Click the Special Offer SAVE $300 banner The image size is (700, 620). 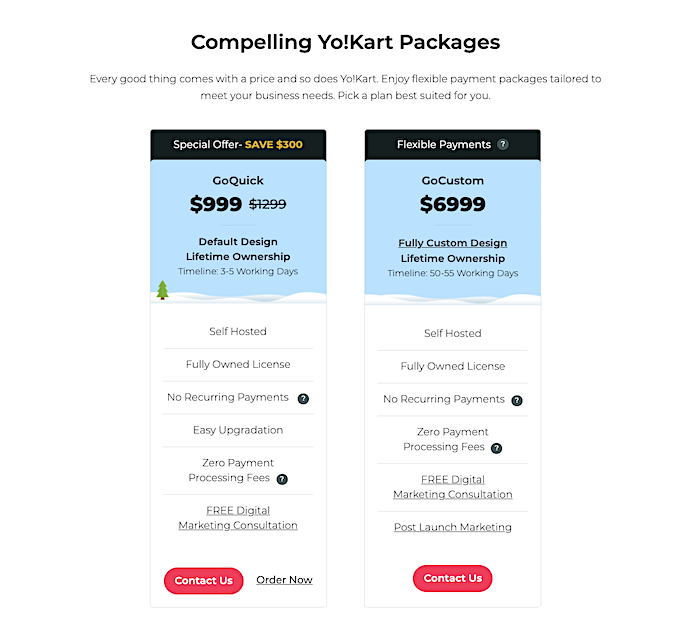(238, 145)
